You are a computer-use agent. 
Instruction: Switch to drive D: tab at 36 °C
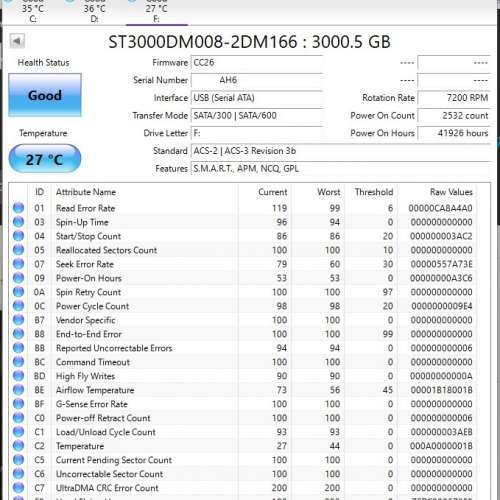pyautogui.click(x=95, y=13)
